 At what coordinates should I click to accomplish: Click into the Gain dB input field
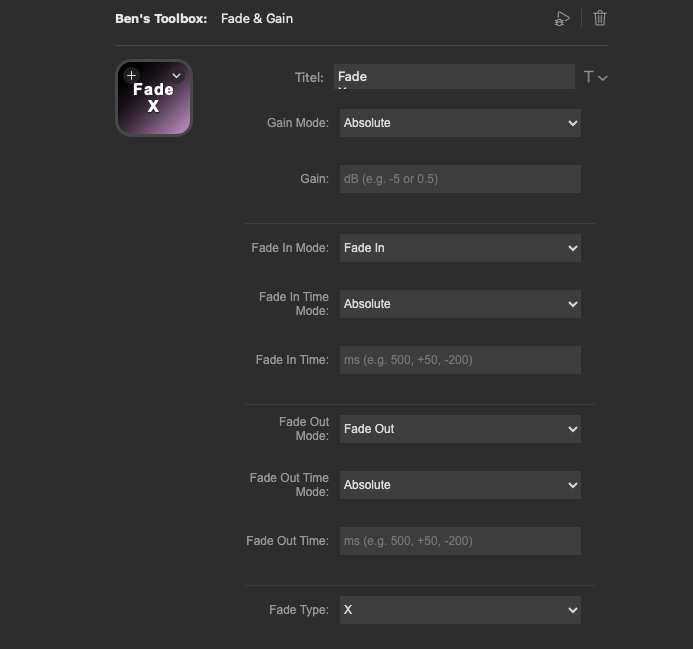[x=460, y=179]
